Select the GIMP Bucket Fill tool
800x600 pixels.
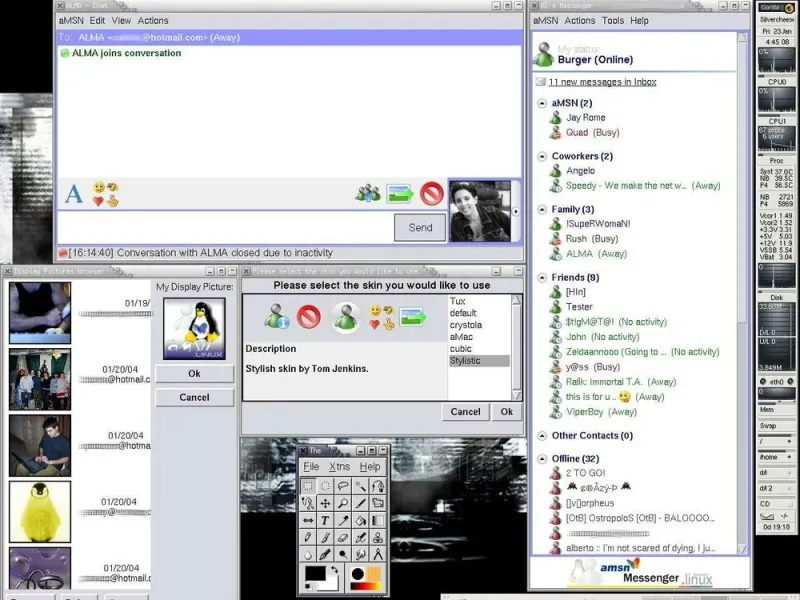point(360,520)
